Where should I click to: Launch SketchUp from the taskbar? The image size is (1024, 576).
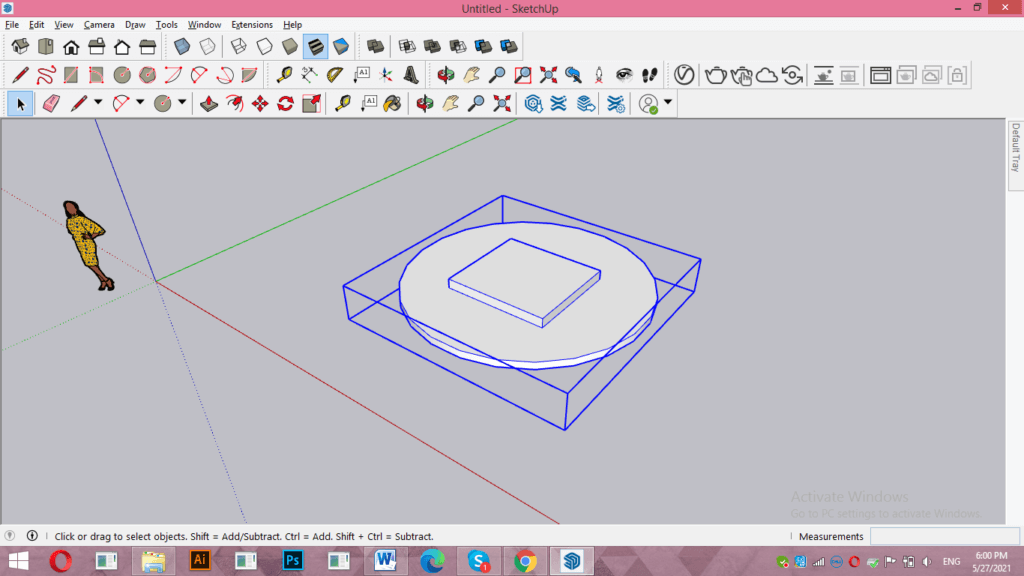[x=571, y=559]
